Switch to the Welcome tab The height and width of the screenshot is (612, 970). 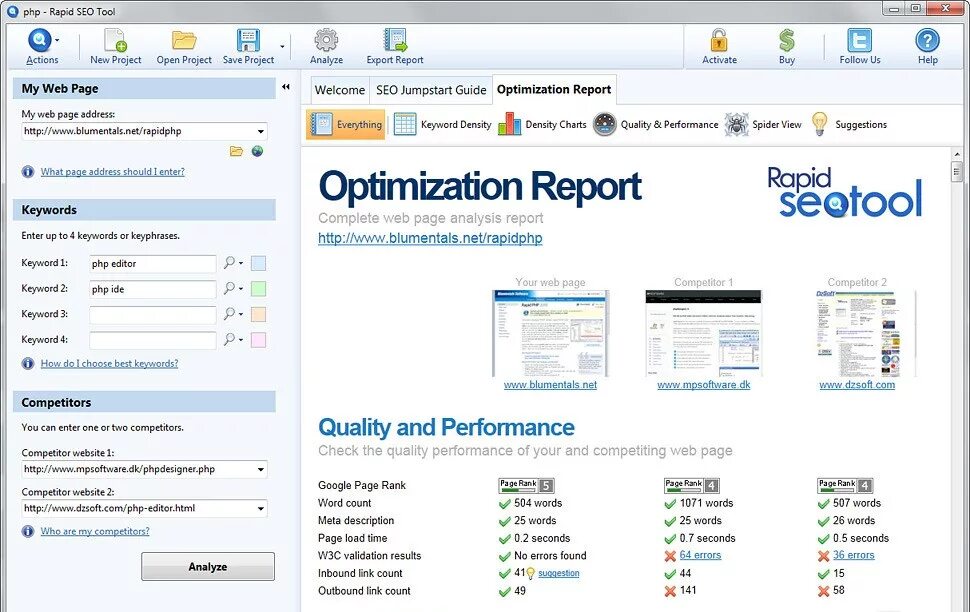[x=340, y=90]
